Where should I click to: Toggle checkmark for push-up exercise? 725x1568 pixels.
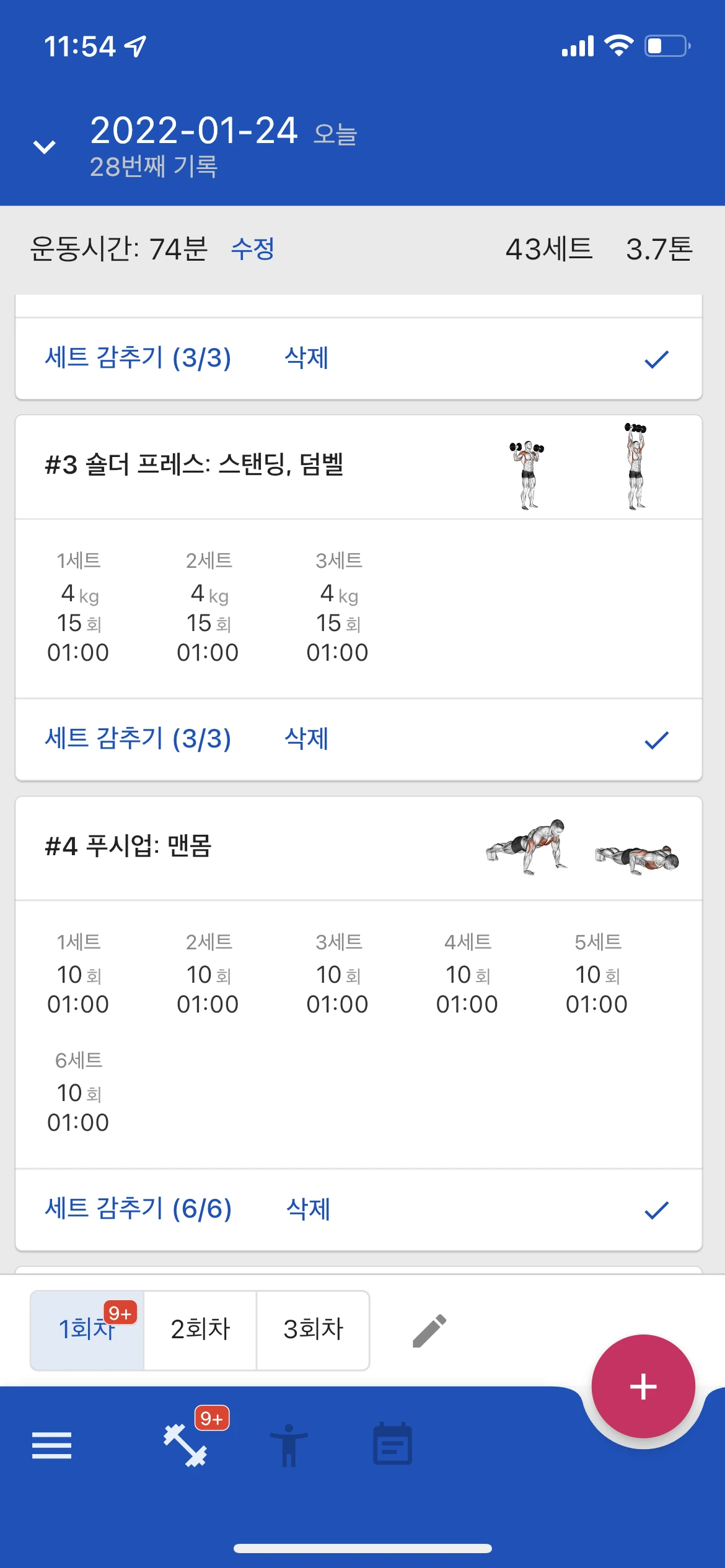[x=657, y=1210]
